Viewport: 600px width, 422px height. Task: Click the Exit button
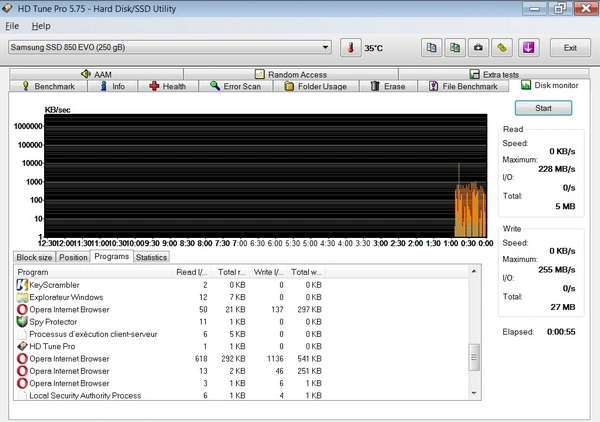point(570,47)
